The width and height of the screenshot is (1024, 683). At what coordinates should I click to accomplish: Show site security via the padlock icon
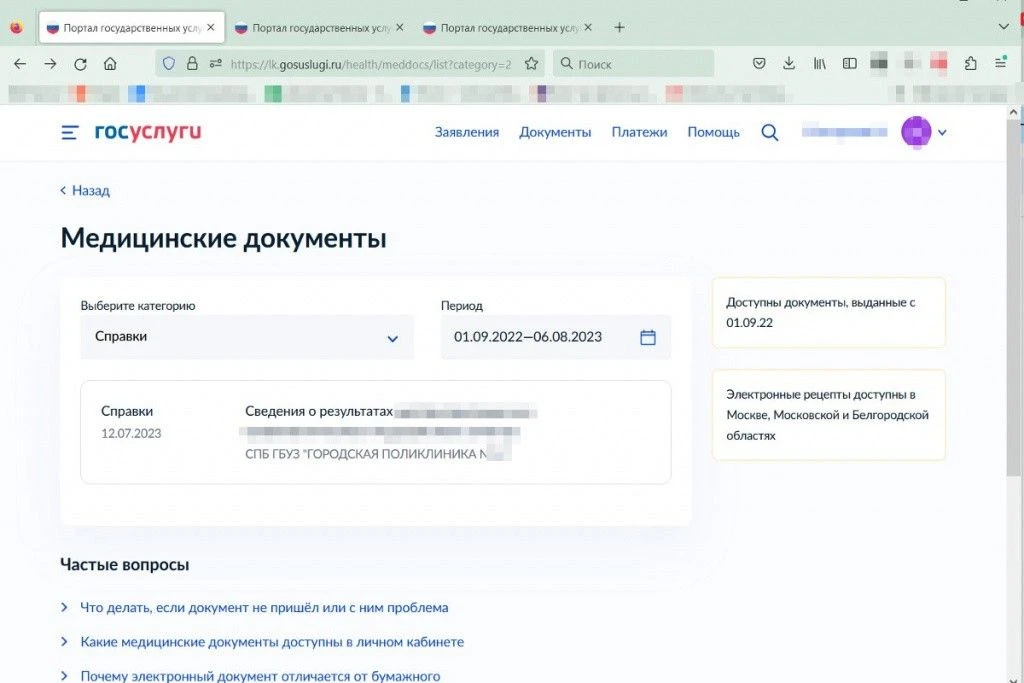point(192,63)
